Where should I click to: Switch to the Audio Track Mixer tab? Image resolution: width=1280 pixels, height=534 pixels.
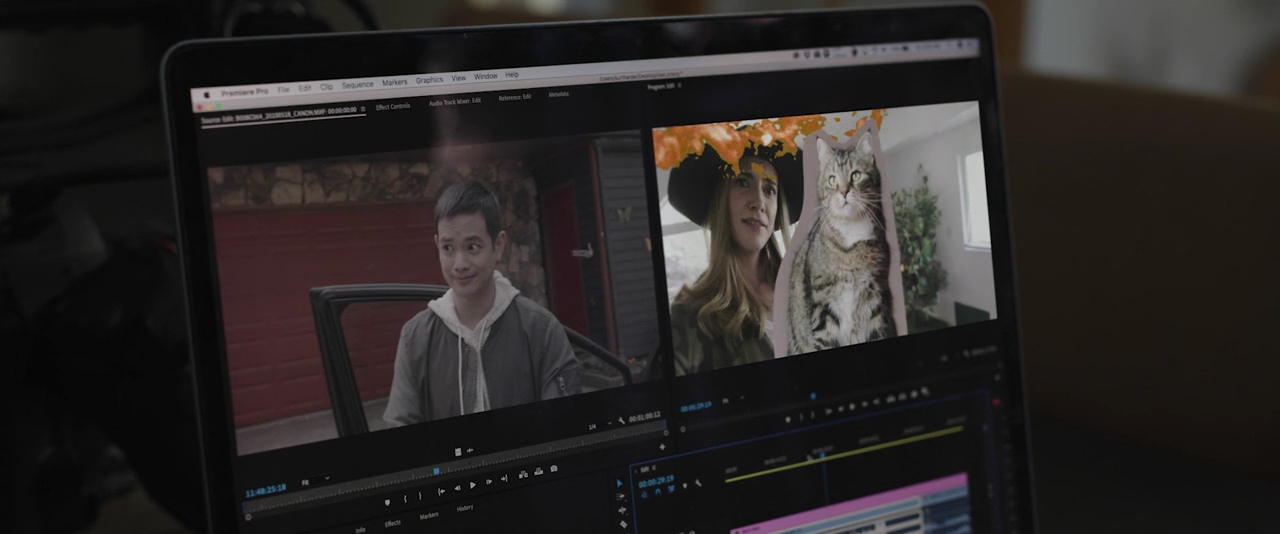455,101
